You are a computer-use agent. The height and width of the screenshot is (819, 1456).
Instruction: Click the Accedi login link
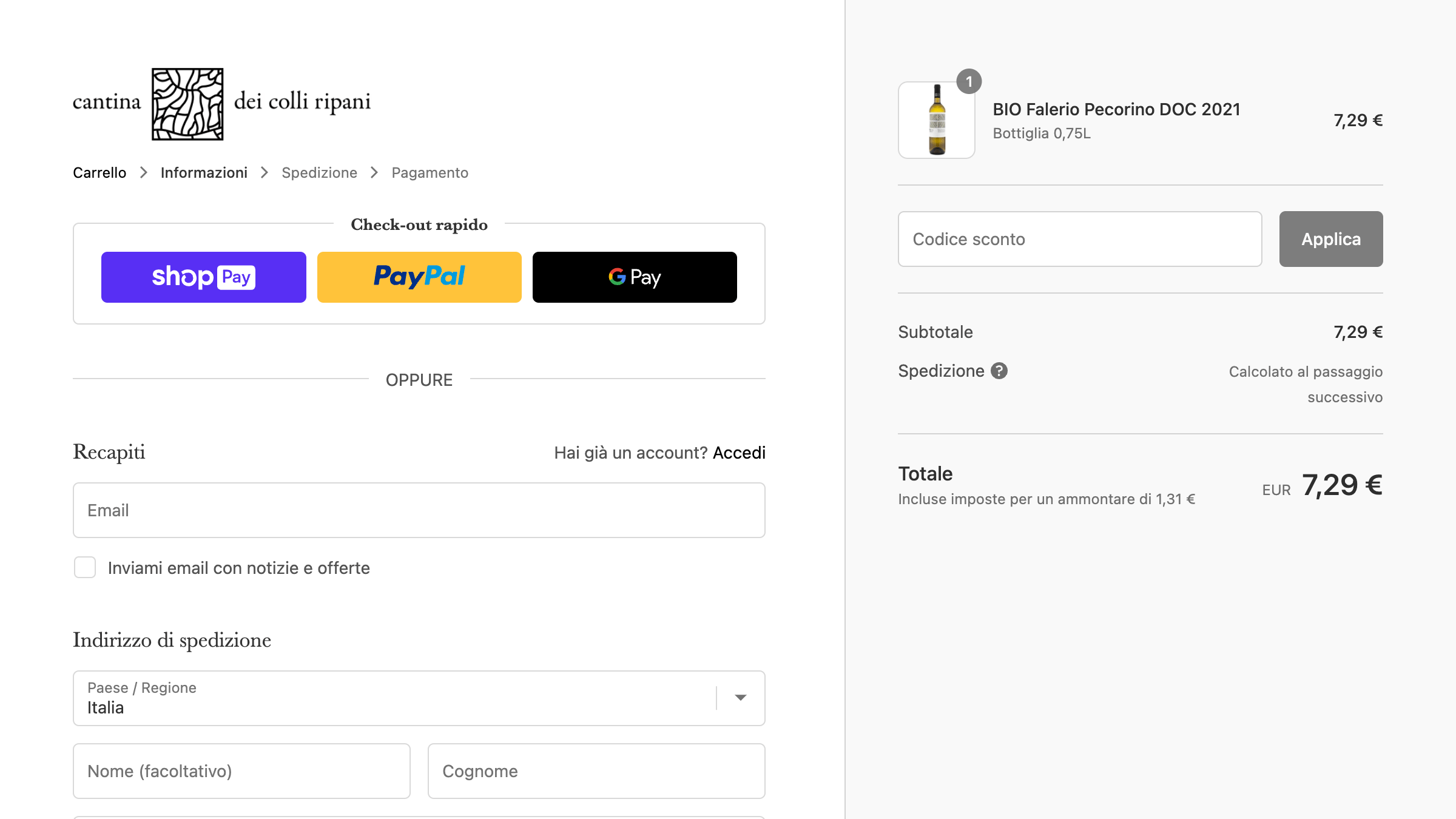click(x=739, y=453)
